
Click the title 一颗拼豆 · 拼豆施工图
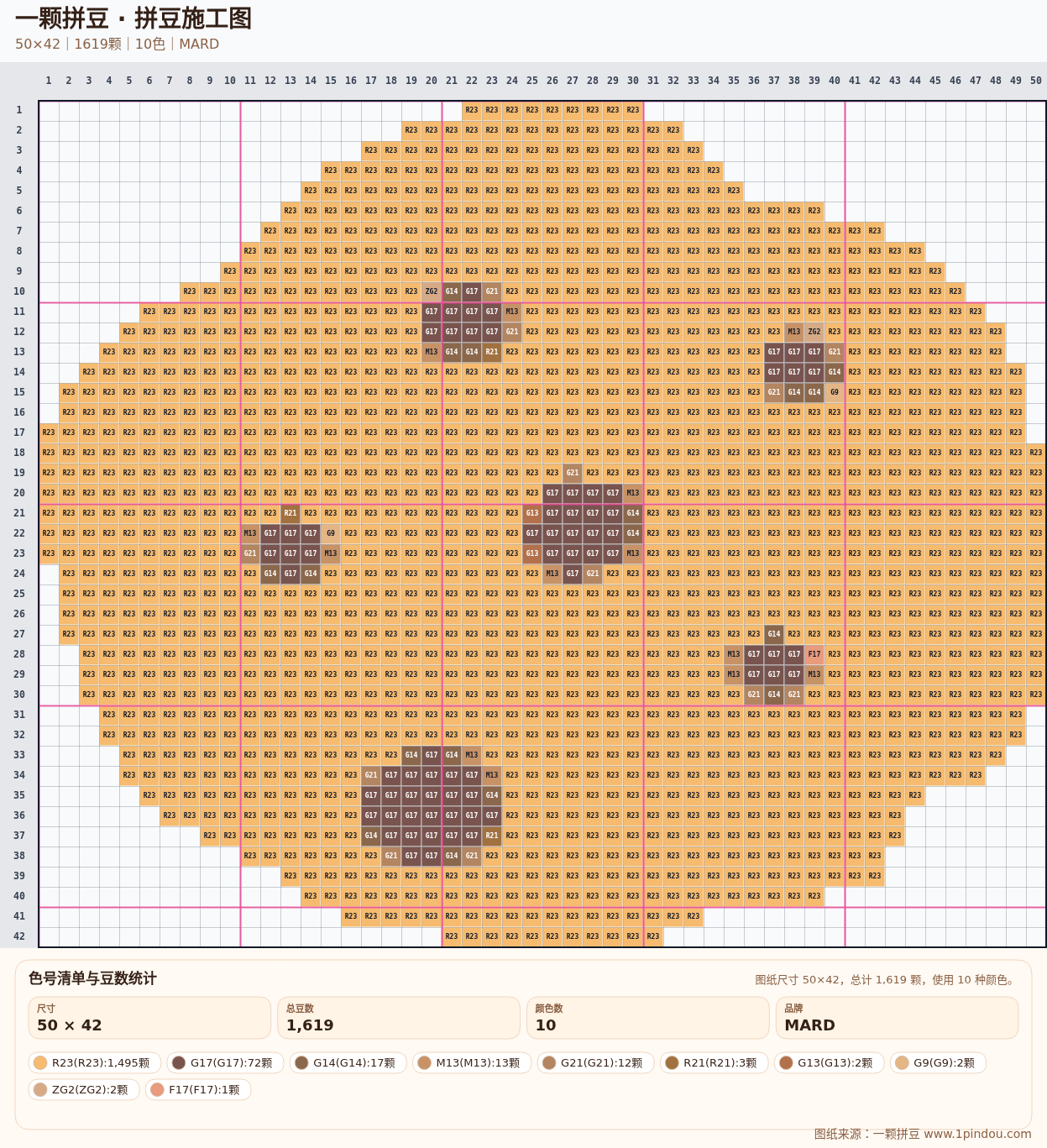click(133, 18)
